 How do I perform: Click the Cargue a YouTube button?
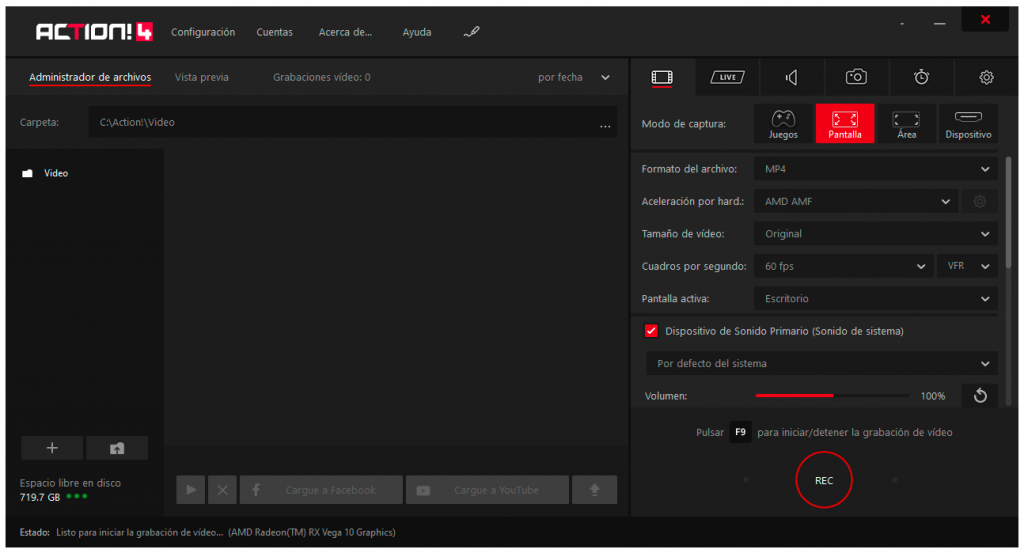(x=487, y=490)
